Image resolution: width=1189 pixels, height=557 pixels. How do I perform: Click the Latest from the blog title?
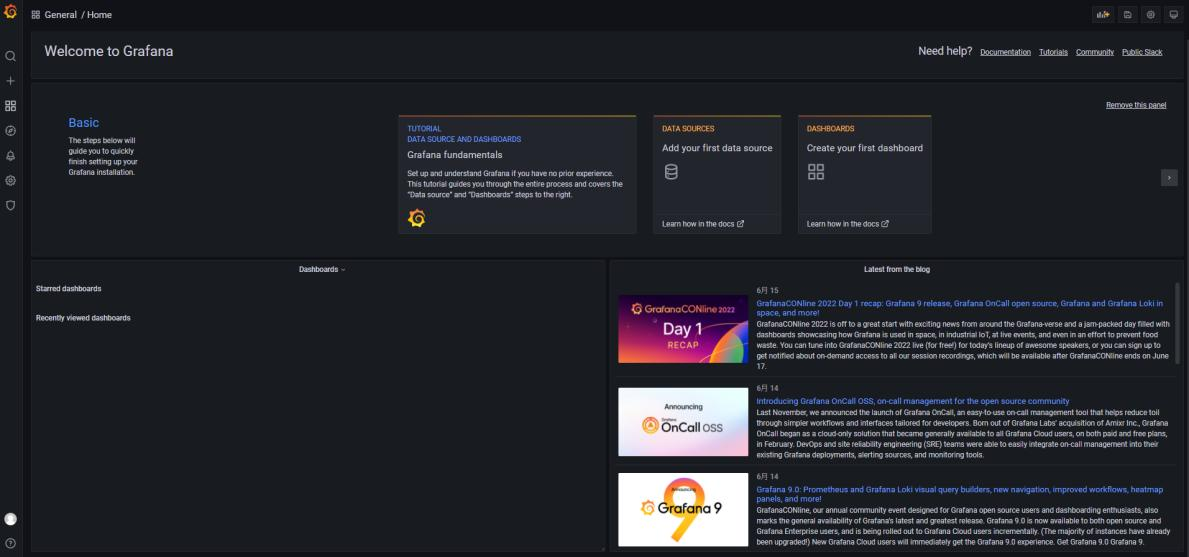897,270
